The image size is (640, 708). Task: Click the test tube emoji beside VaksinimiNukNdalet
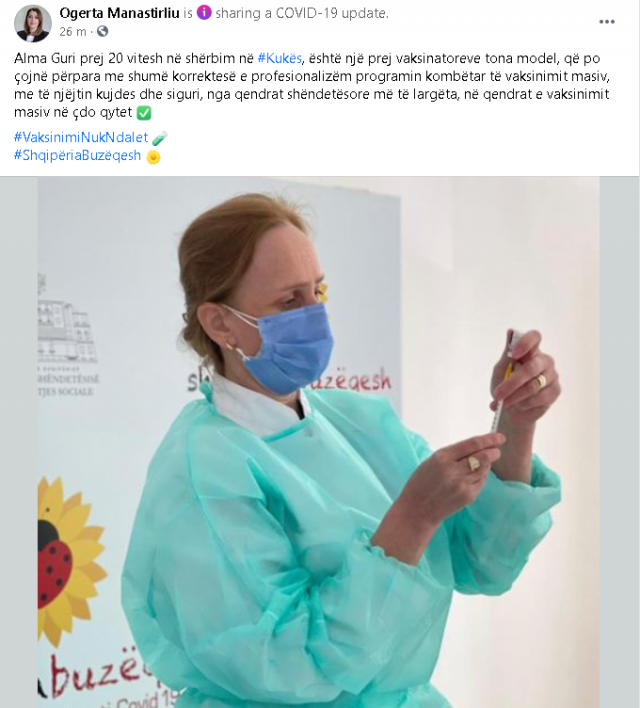pyautogui.click(x=159, y=138)
